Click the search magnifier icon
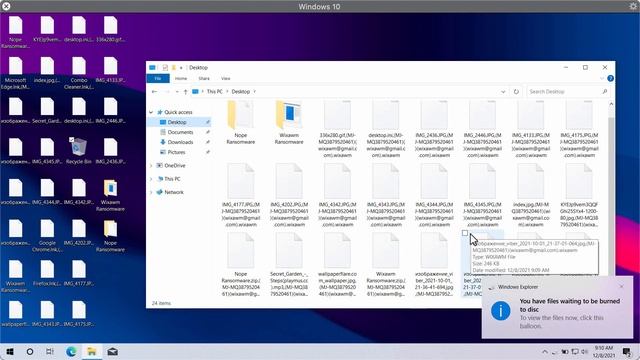The image size is (640, 360). [604, 92]
